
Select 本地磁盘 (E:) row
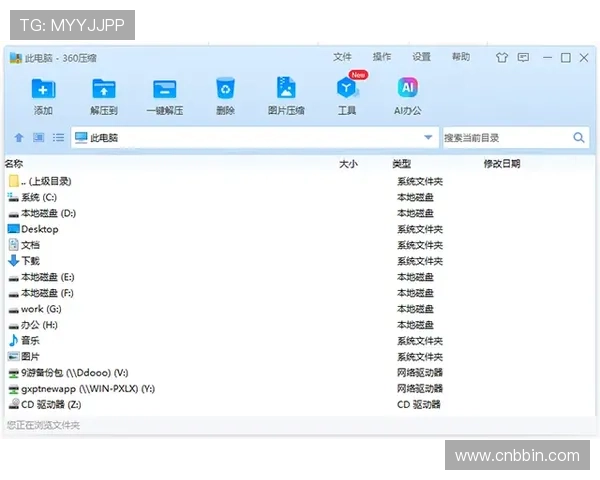[300, 277]
